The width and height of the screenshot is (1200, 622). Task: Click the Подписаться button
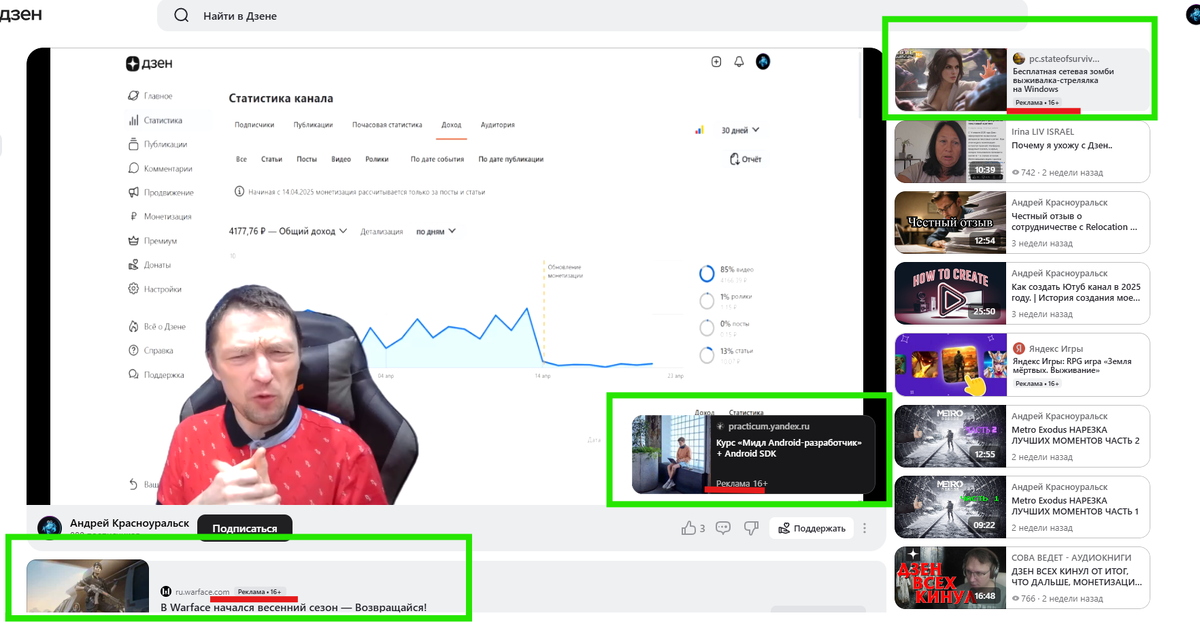coord(245,528)
